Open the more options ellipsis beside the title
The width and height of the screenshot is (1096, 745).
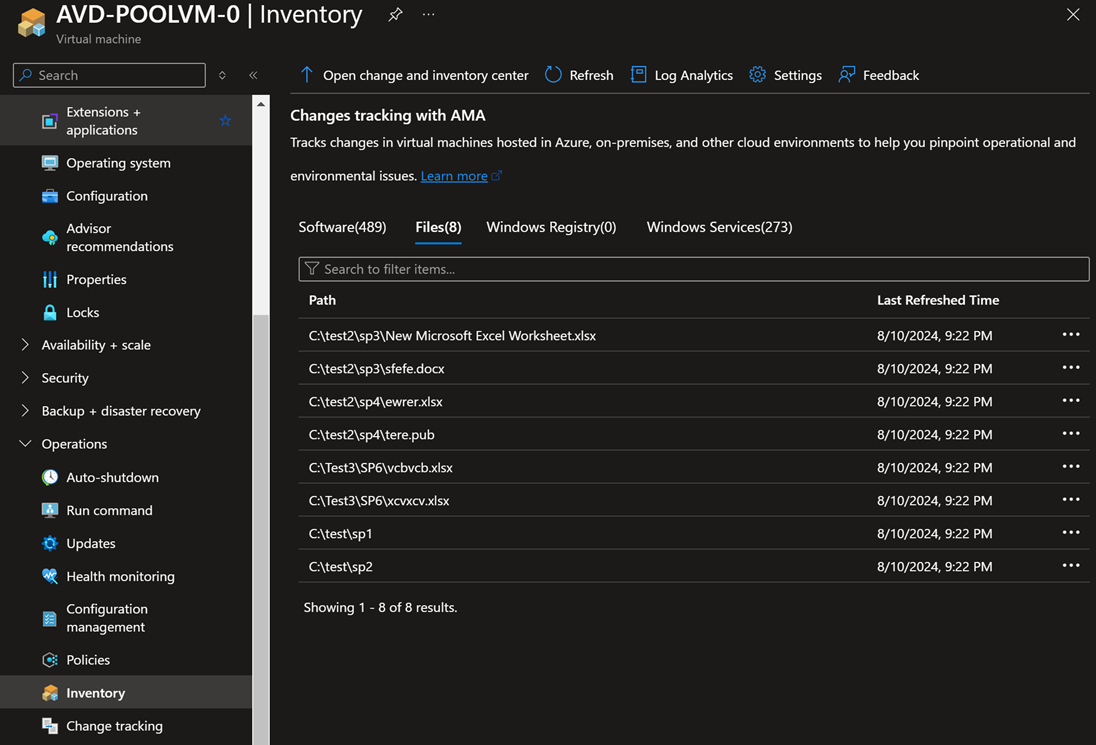428,14
